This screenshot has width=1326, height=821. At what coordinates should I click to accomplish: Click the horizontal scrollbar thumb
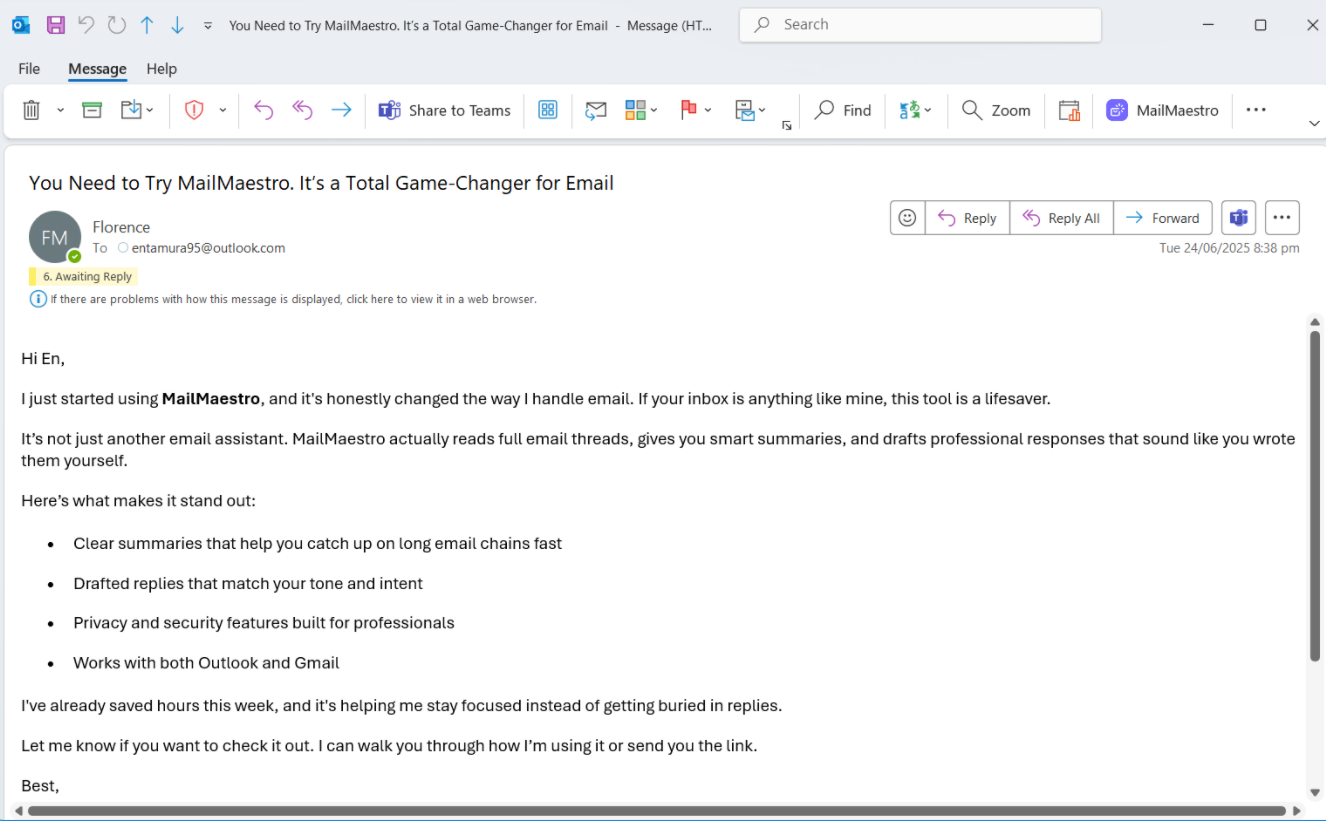click(x=656, y=811)
